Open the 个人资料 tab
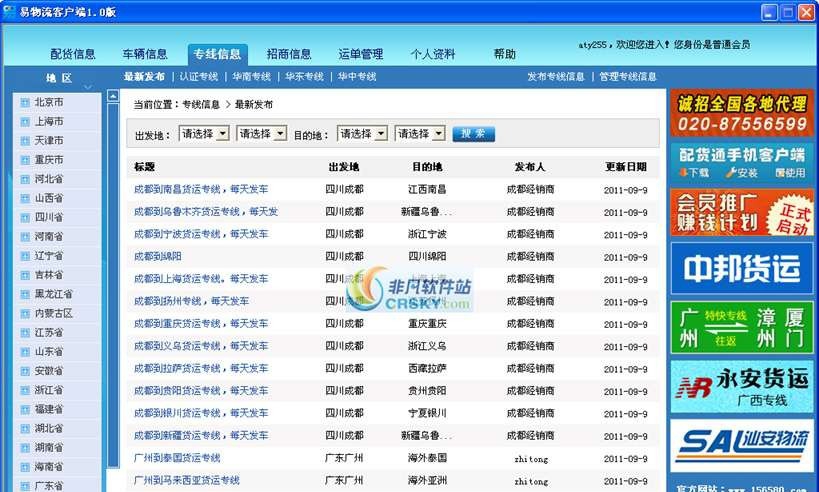 [x=432, y=54]
